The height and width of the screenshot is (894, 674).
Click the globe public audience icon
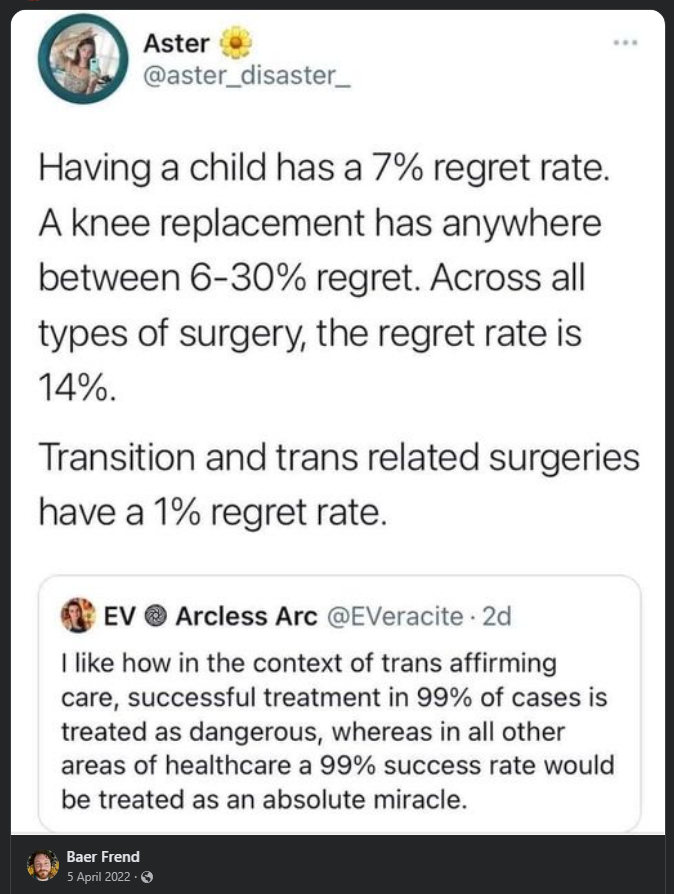[147, 877]
